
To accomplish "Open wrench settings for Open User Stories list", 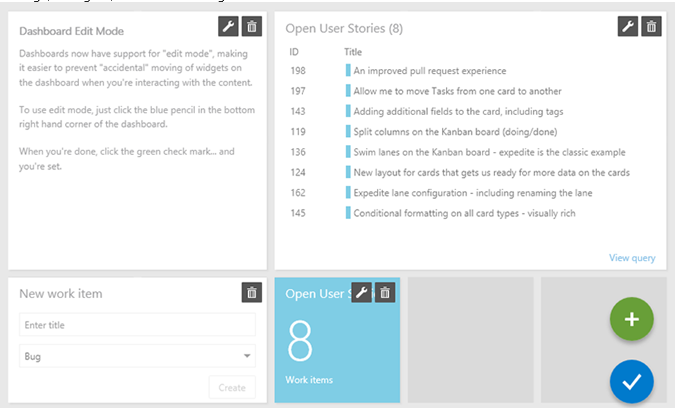I will coord(628,27).
